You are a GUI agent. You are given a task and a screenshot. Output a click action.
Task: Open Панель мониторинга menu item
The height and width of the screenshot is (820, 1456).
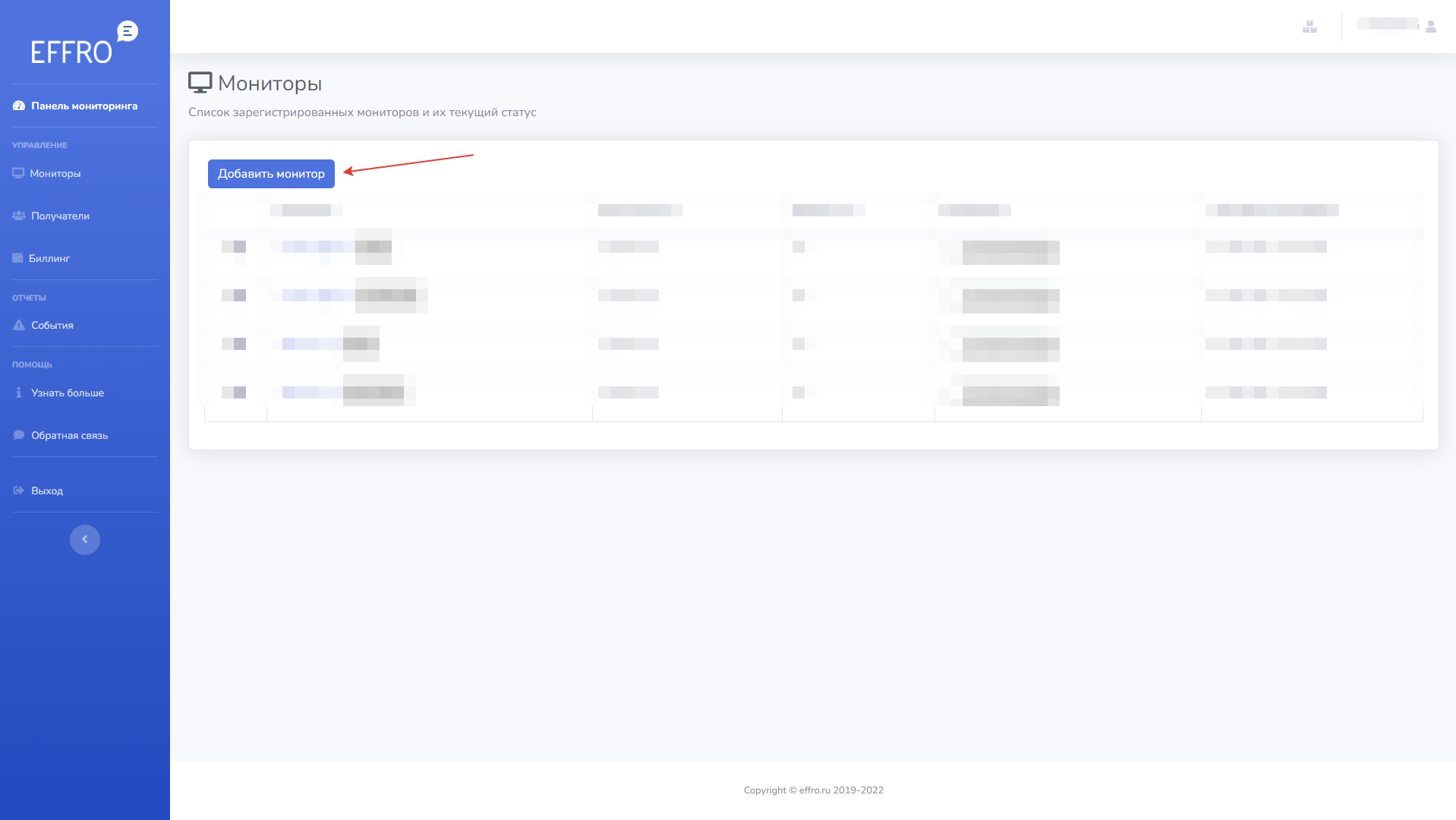[x=84, y=106]
